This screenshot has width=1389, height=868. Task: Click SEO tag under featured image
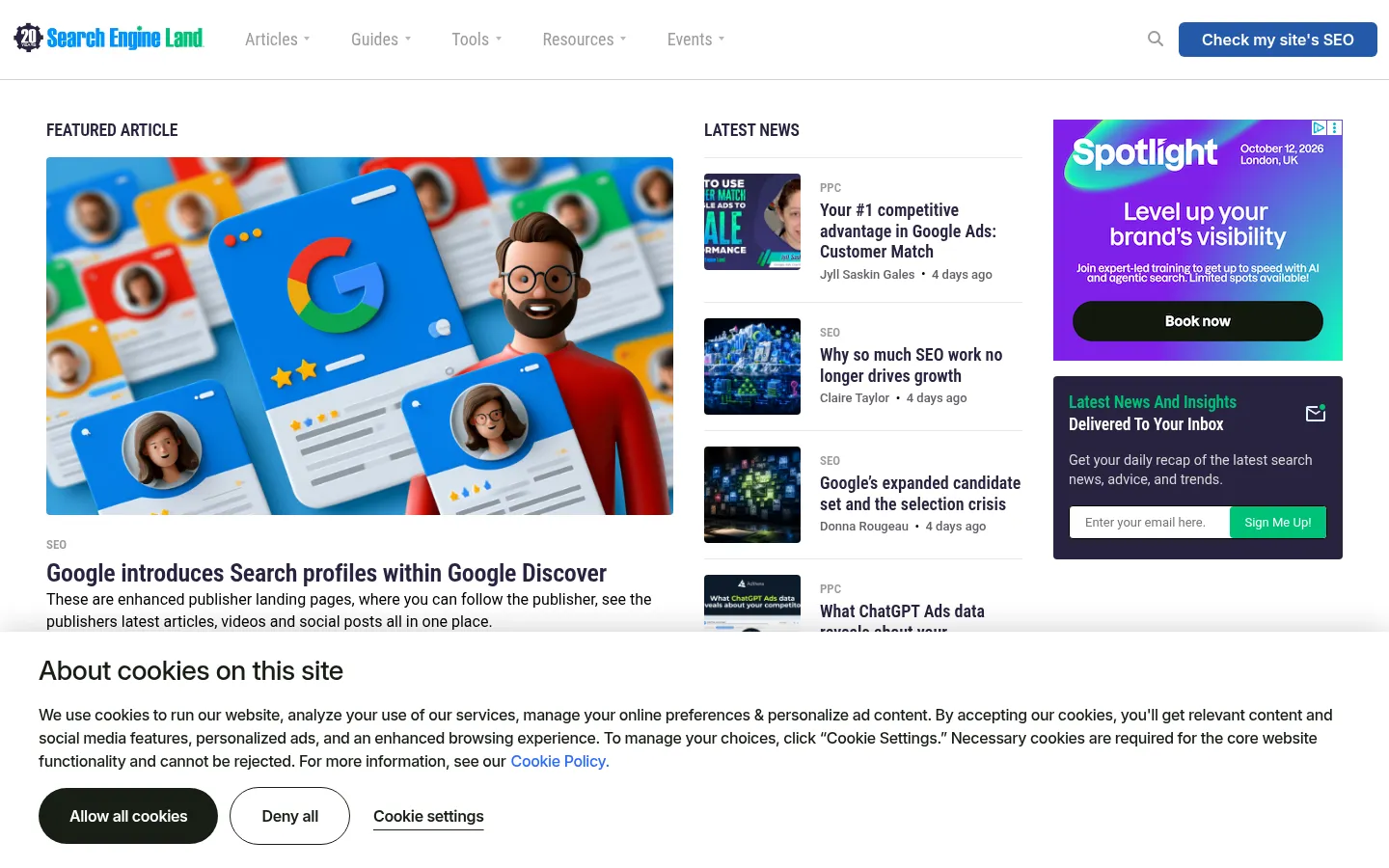[56, 545]
